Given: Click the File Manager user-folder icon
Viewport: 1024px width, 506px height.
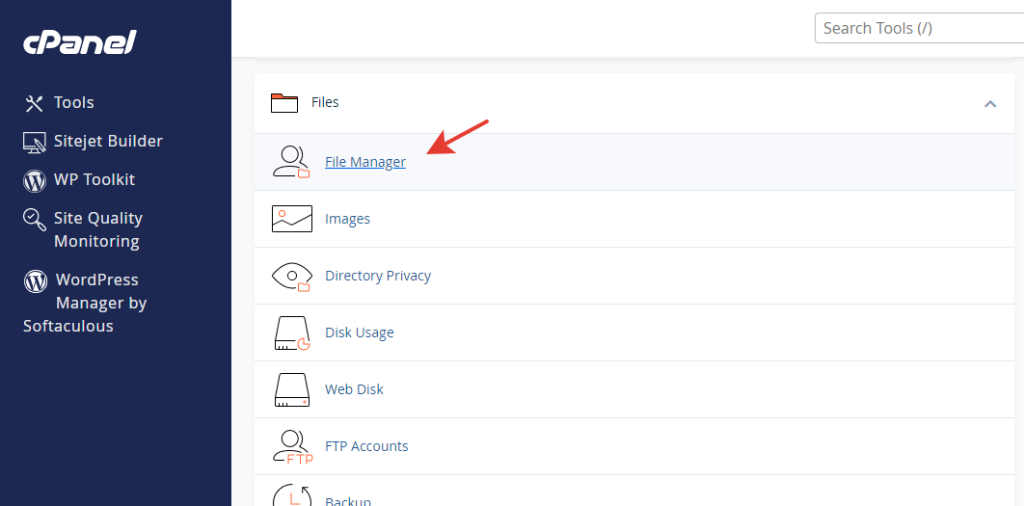Looking at the screenshot, I should tap(291, 162).
